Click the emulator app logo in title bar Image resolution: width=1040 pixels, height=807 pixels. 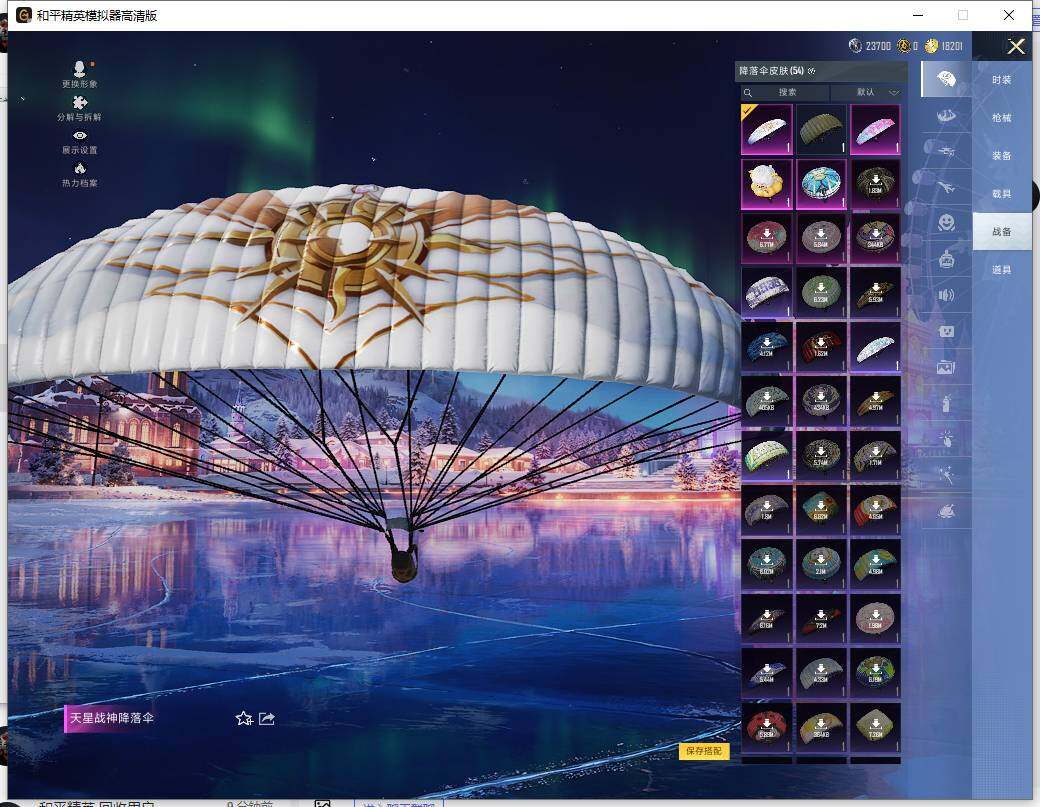(x=23, y=15)
